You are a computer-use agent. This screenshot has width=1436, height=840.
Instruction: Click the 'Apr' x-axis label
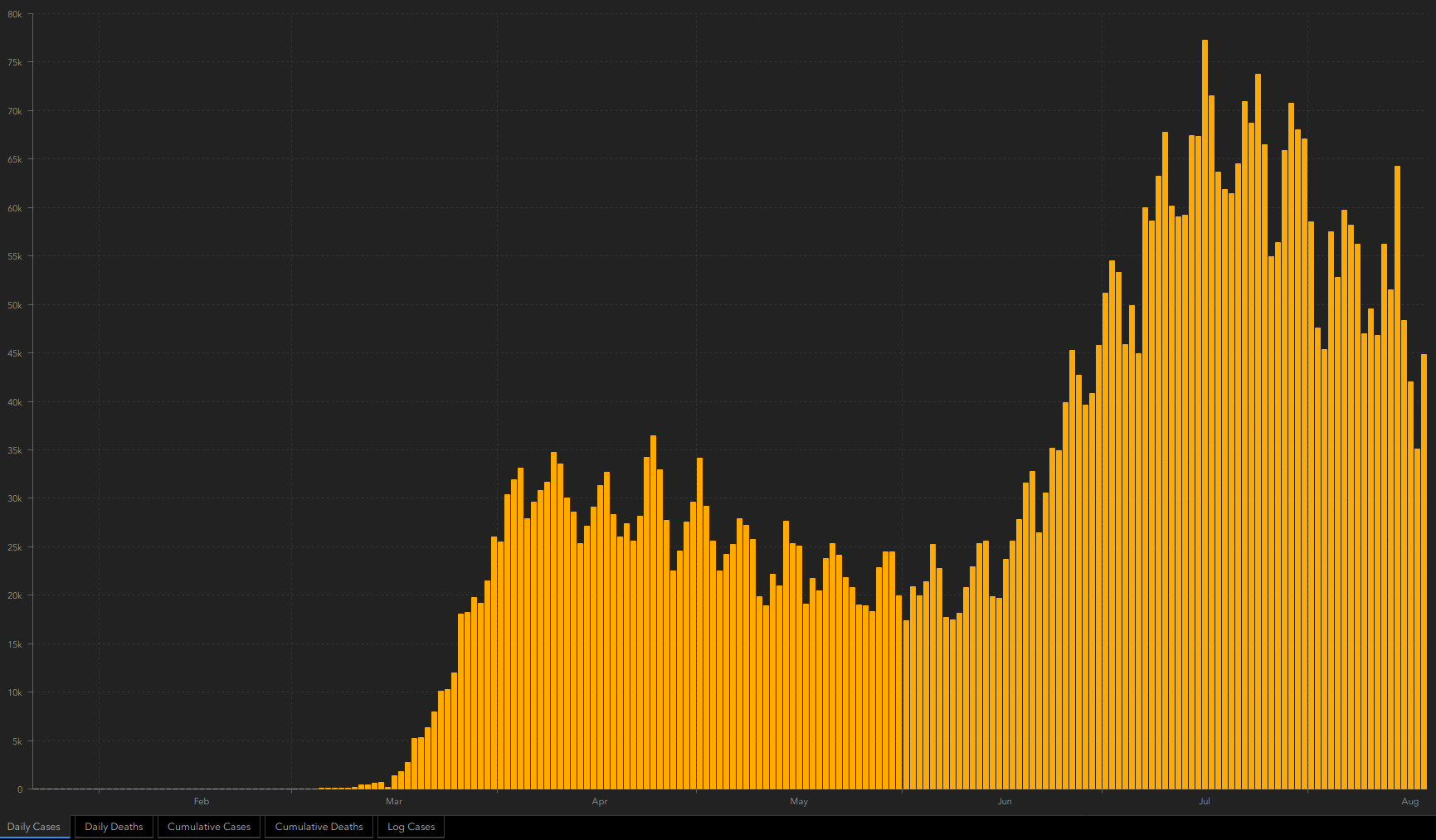point(600,801)
